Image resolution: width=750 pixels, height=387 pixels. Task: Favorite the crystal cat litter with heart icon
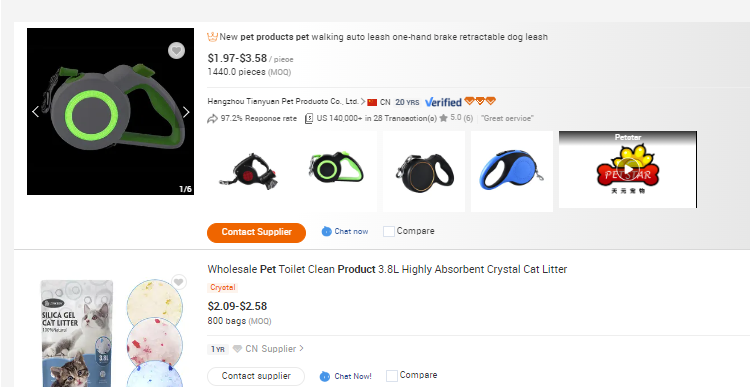[178, 282]
